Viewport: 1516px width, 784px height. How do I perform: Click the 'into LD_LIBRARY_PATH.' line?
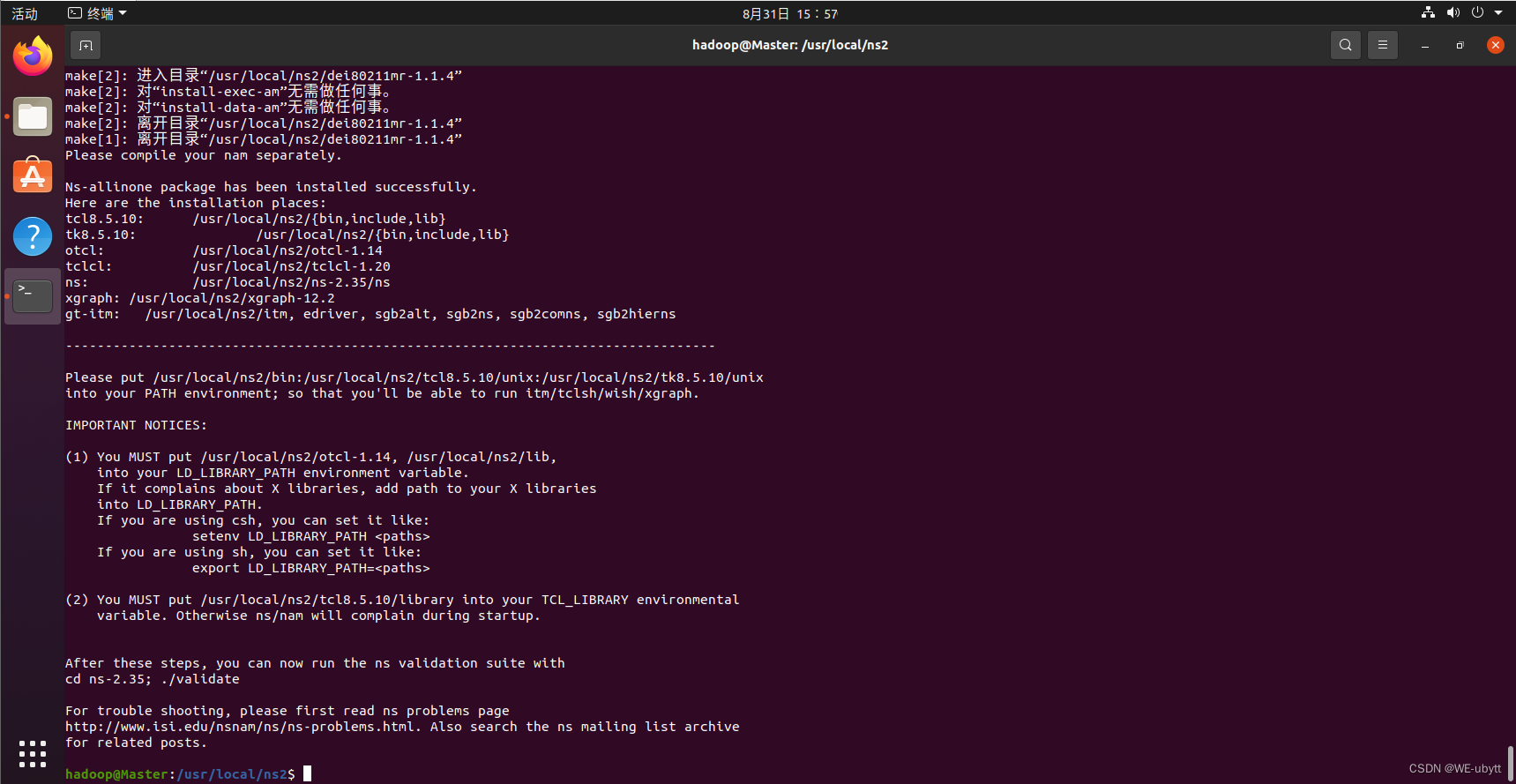tap(180, 504)
